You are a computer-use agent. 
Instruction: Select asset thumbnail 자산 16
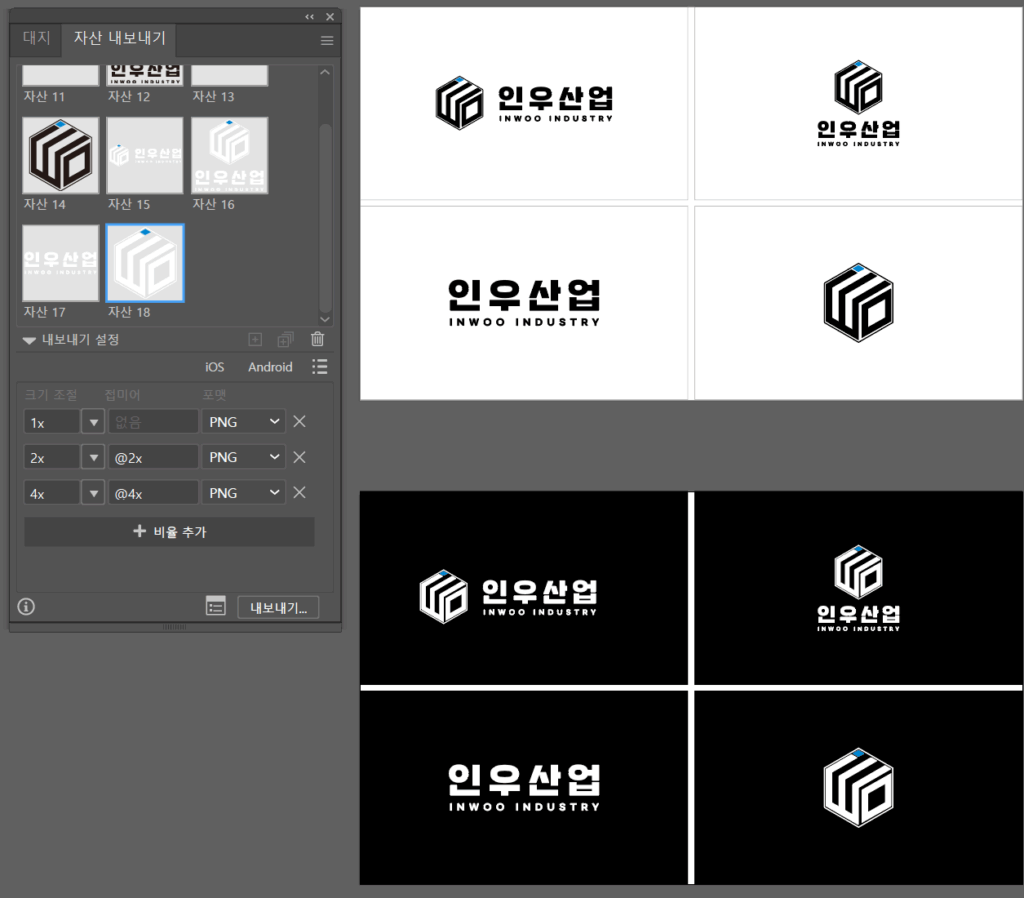229,155
